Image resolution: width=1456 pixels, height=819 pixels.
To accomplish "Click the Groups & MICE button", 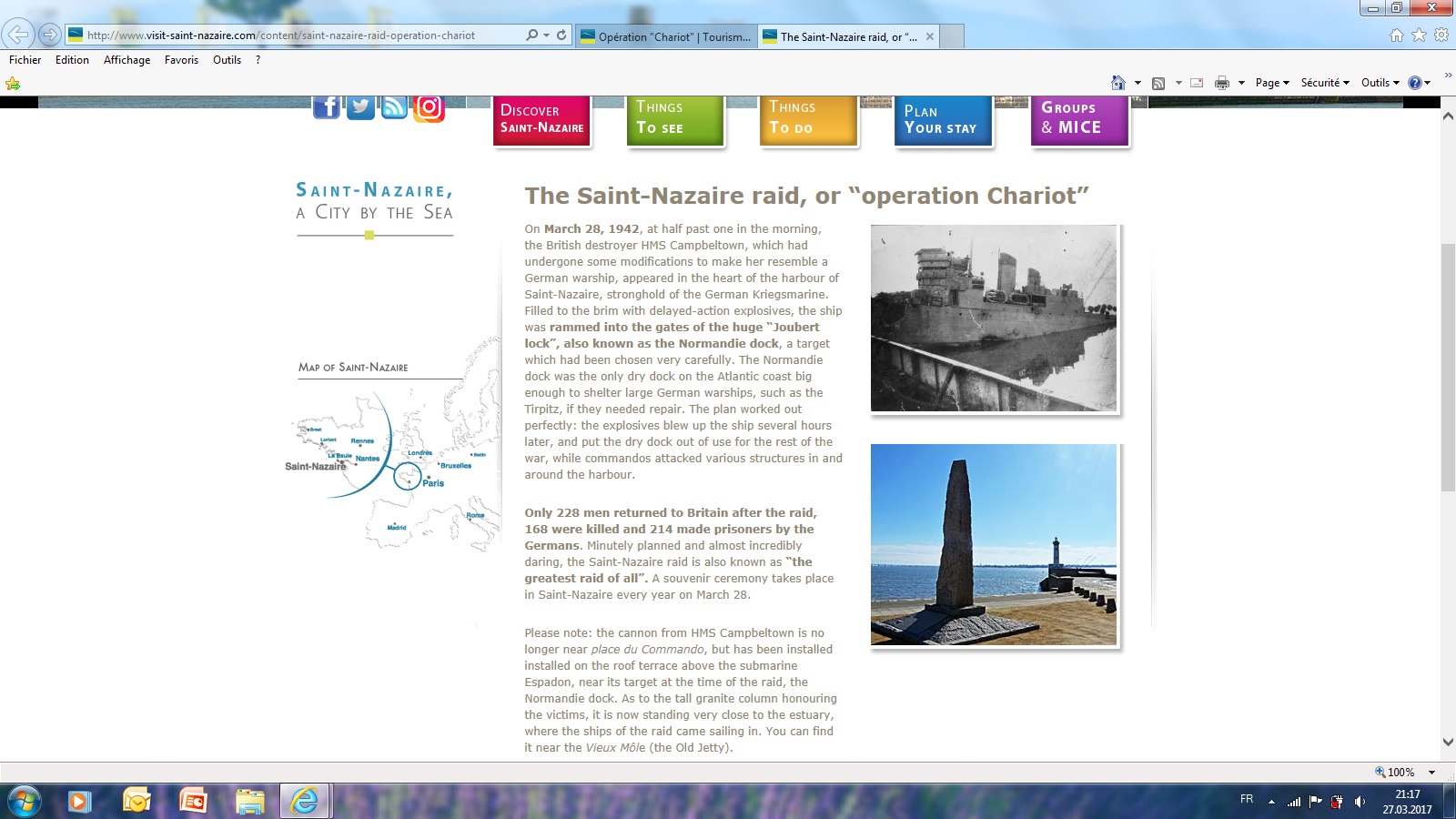I will (x=1080, y=120).
